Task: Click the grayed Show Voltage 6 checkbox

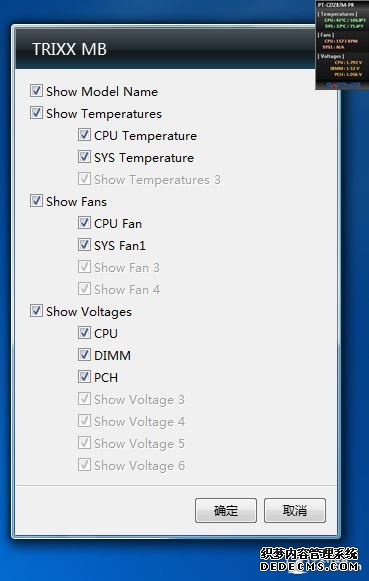Action: click(84, 465)
